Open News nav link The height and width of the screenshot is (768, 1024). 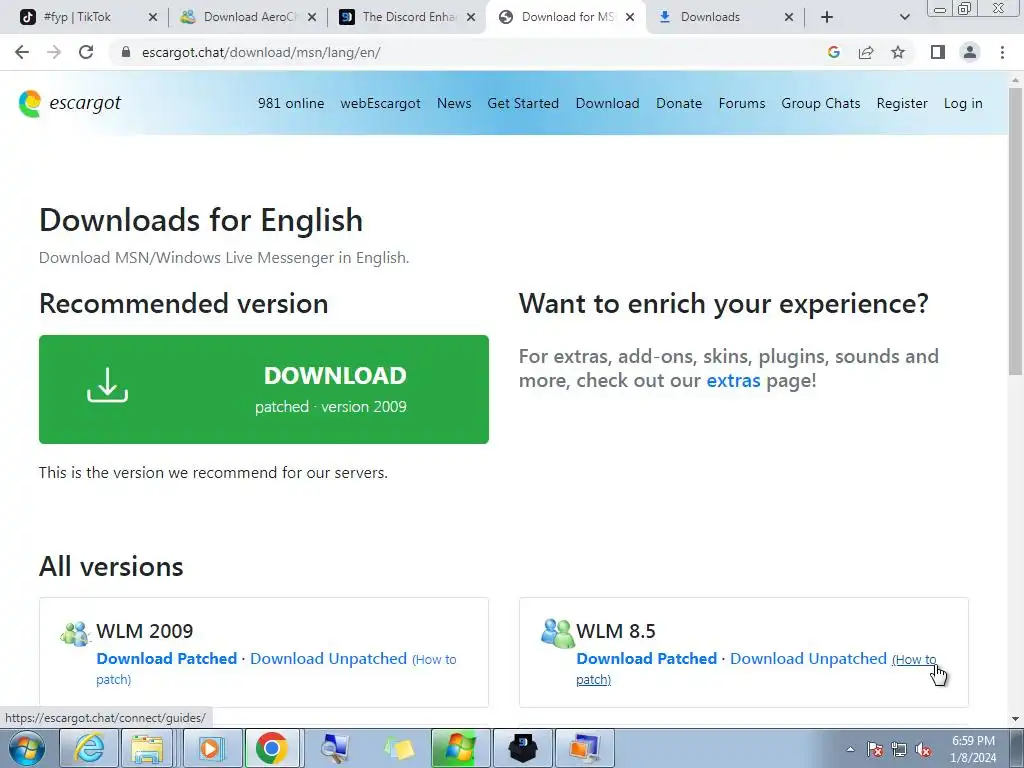pyautogui.click(x=454, y=103)
